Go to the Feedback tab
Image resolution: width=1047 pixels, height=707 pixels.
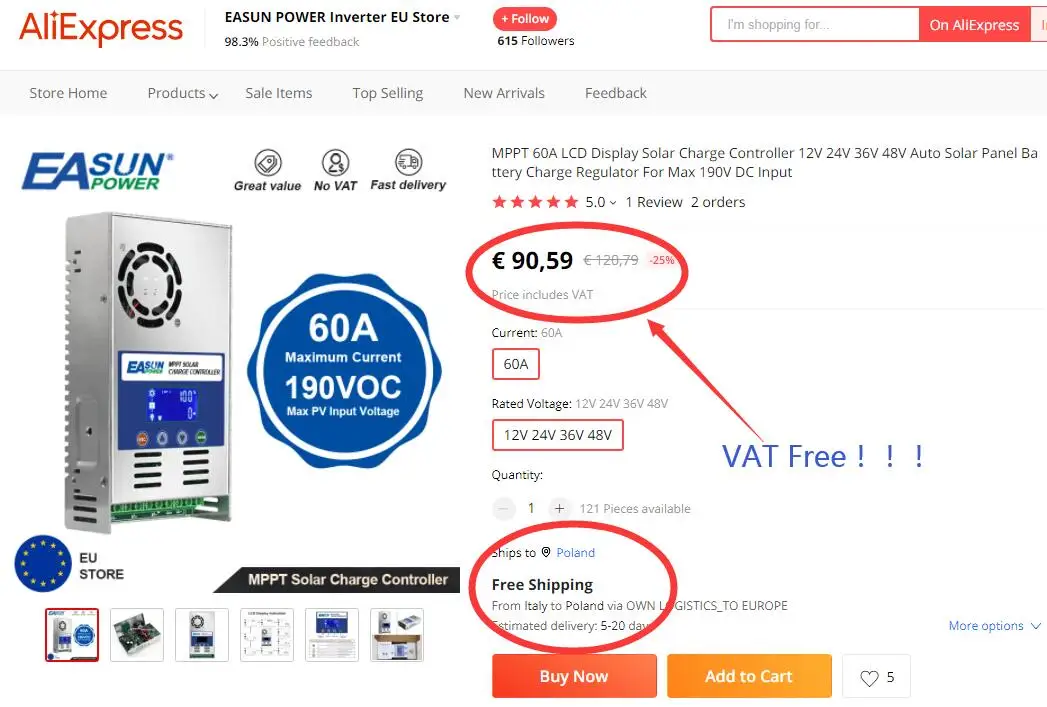point(616,93)
